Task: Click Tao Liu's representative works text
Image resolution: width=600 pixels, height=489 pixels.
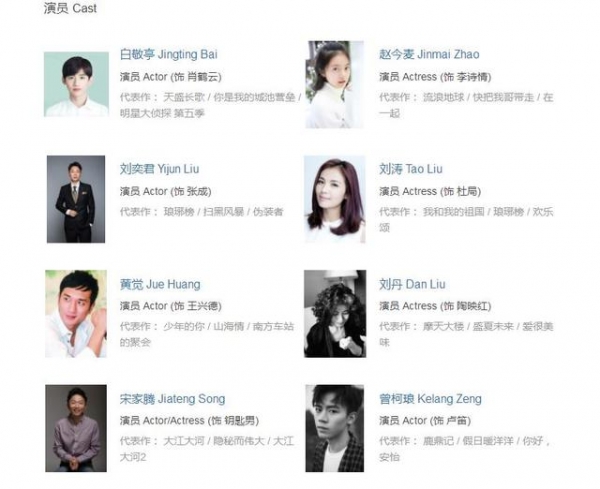Action: [x=466, y=220]
